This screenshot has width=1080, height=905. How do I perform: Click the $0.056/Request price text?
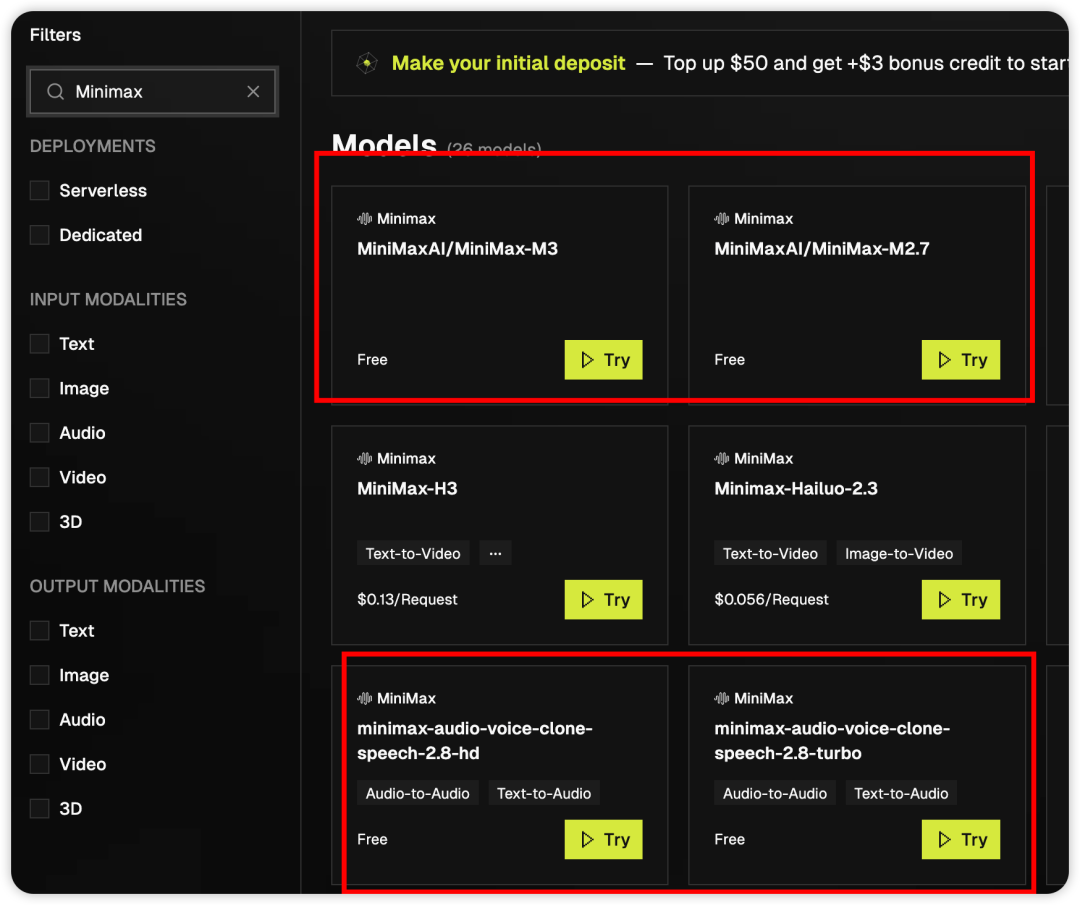tap(771, 599)
